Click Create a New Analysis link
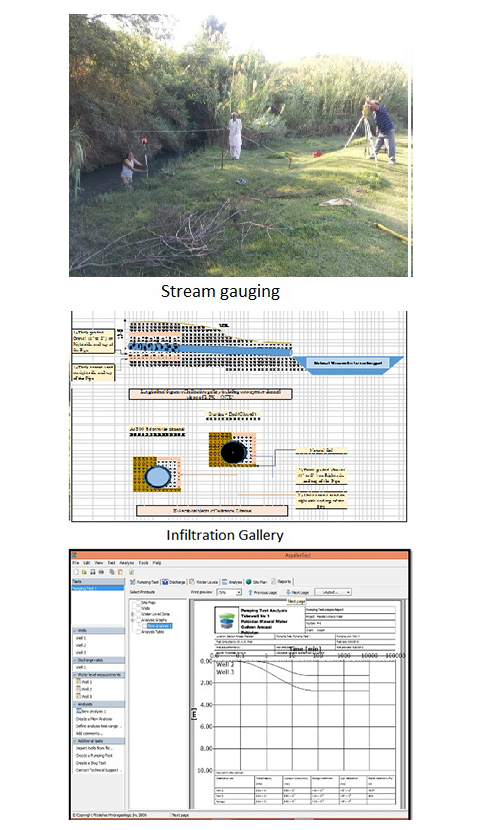The width and height of the screenshot is (480, 830). click(x=94, y=719)
